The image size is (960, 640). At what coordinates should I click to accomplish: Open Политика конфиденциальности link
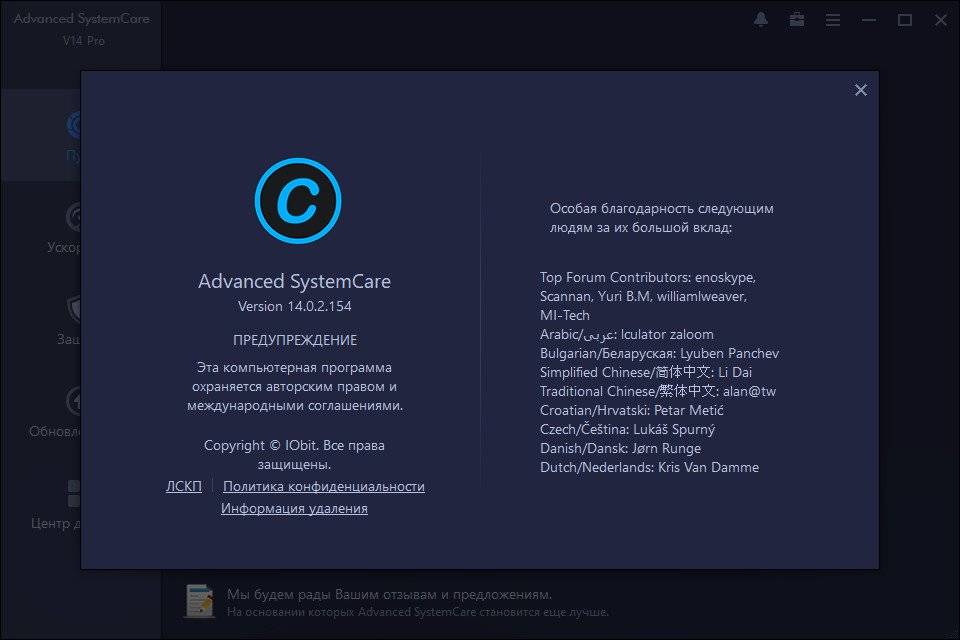point(323,486)
